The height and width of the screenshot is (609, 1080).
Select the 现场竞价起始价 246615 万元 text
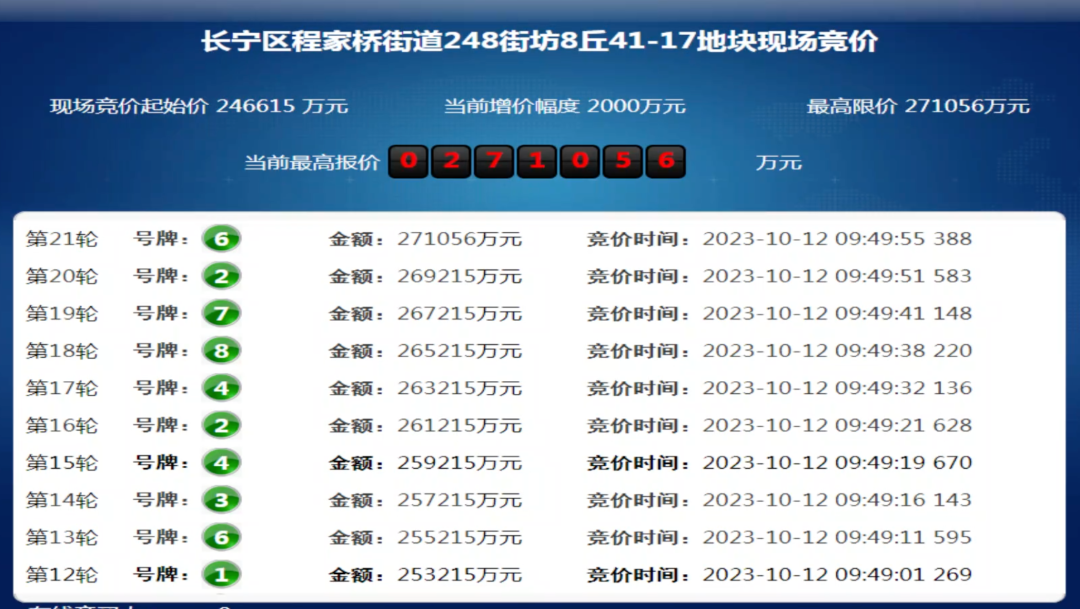pyautogui.click(x=199, y=106)
